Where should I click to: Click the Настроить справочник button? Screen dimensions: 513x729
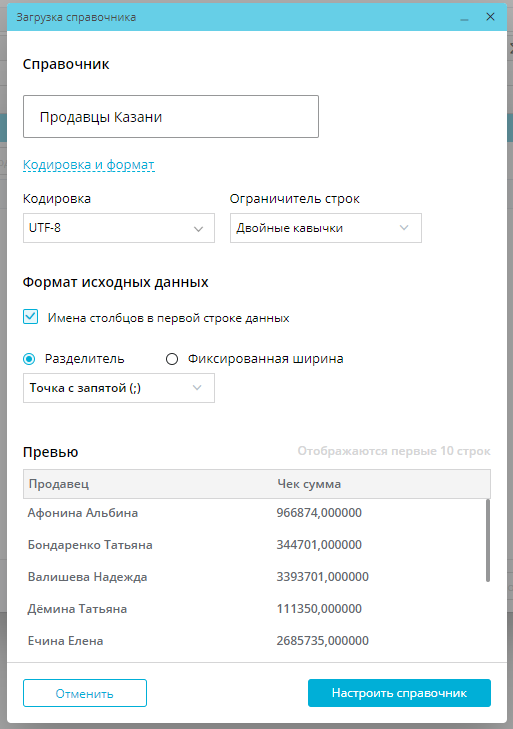[399, 693]
